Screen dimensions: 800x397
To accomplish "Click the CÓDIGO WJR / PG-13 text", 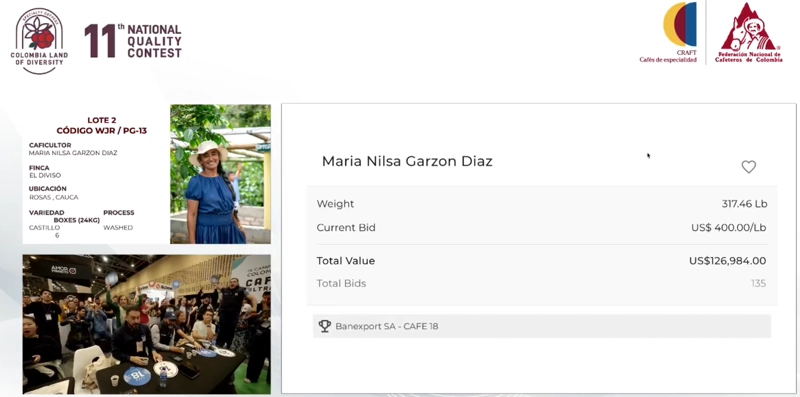I will point(102,131).
